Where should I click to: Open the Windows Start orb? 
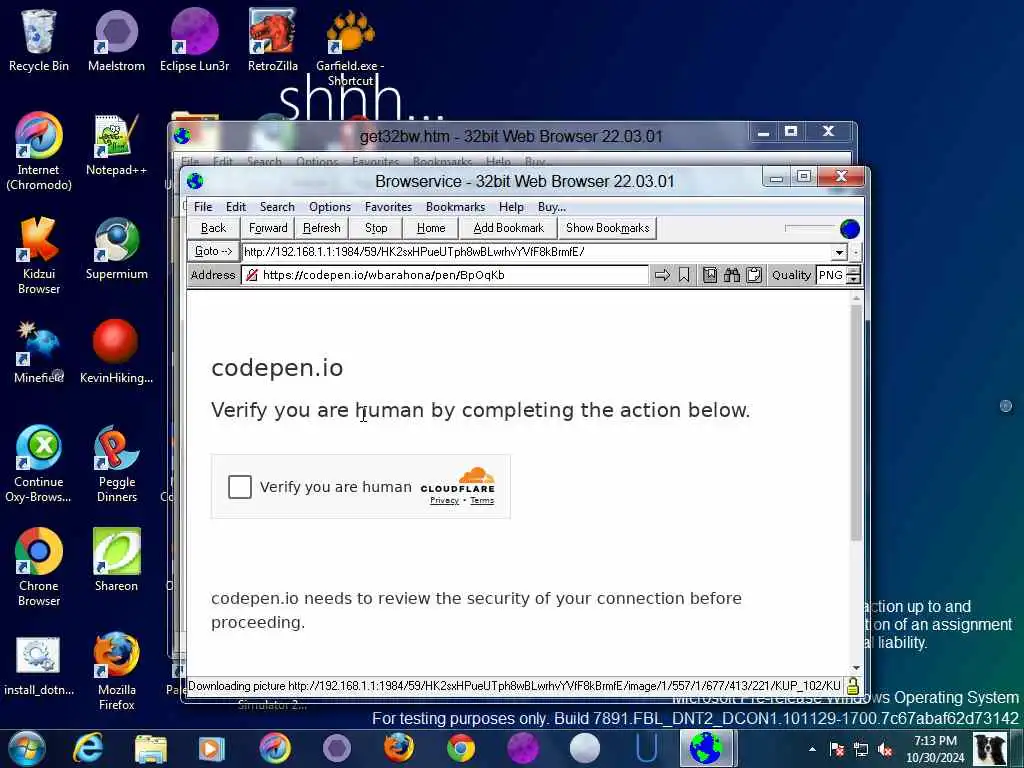26,748
